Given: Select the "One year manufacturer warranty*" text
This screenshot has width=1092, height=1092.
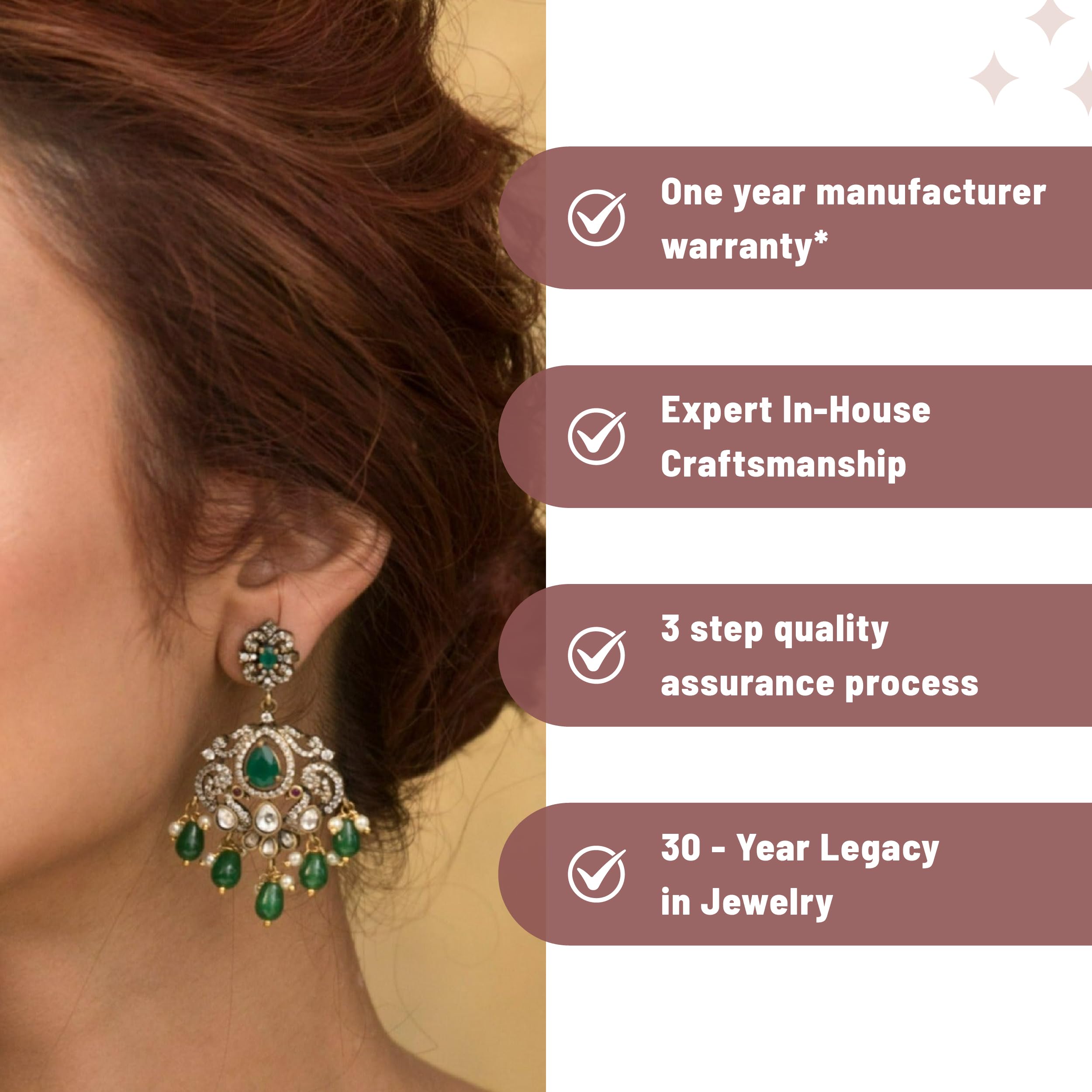Looking at the screenshot, I should pos(853,219).
